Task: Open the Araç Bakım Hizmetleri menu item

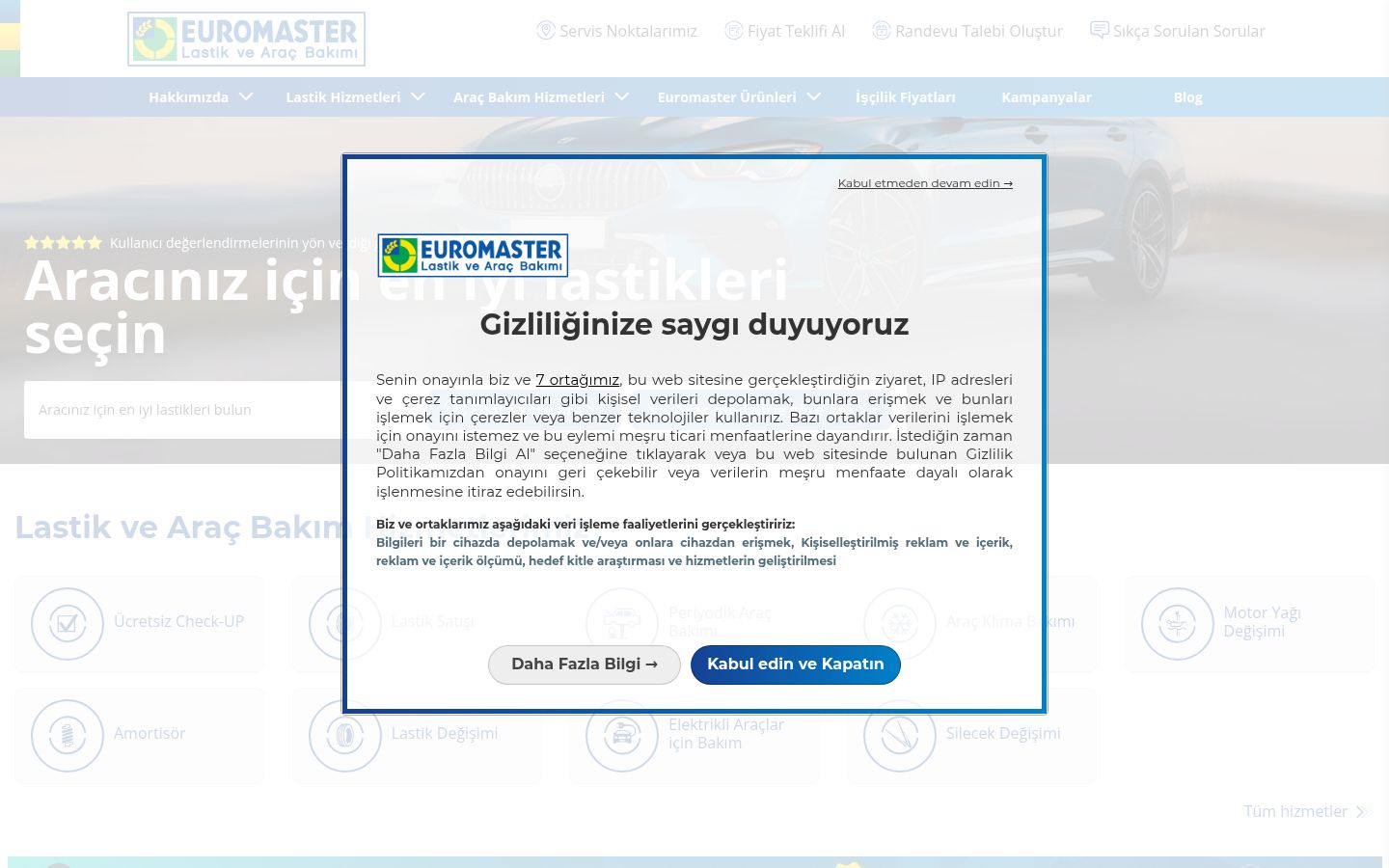Action: point(529,97)
